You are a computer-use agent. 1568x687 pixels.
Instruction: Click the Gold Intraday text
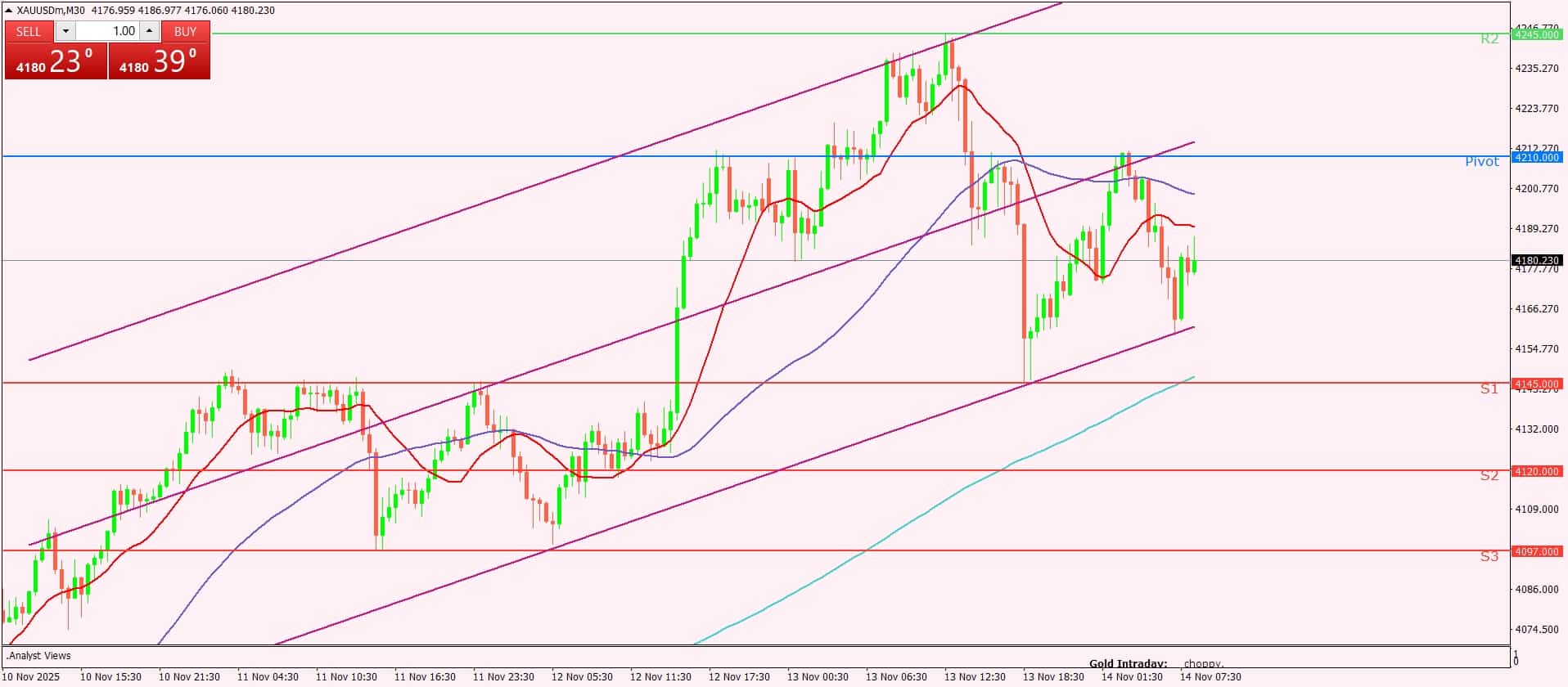(x=1127, y=664)
